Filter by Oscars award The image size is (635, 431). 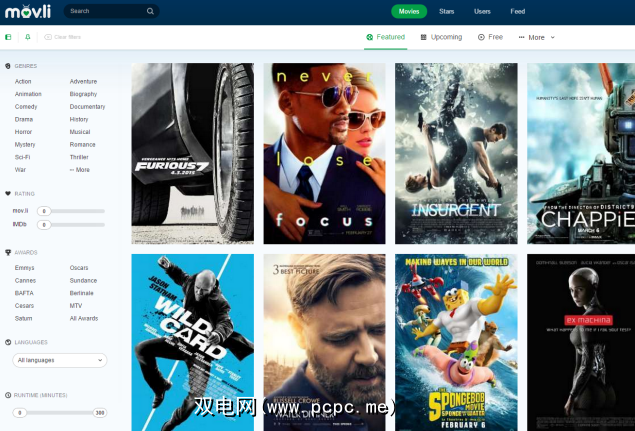(x=79, y=268)
